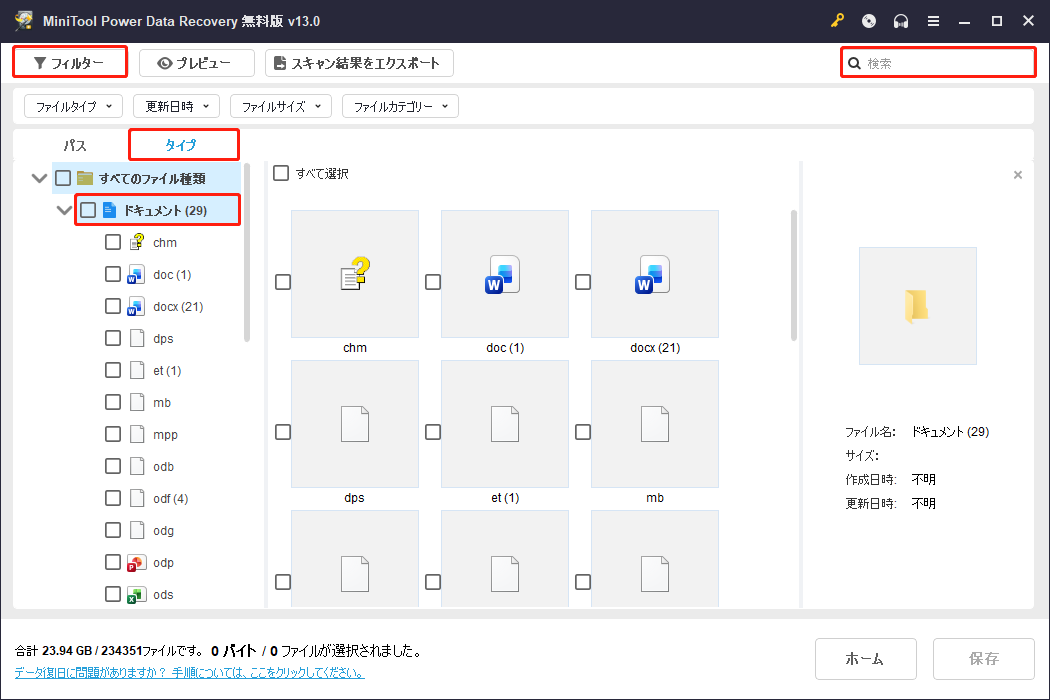1050x700 pixels.
Task: Click the ods Excel icon in tree
Action: click(x=136, y=595)
